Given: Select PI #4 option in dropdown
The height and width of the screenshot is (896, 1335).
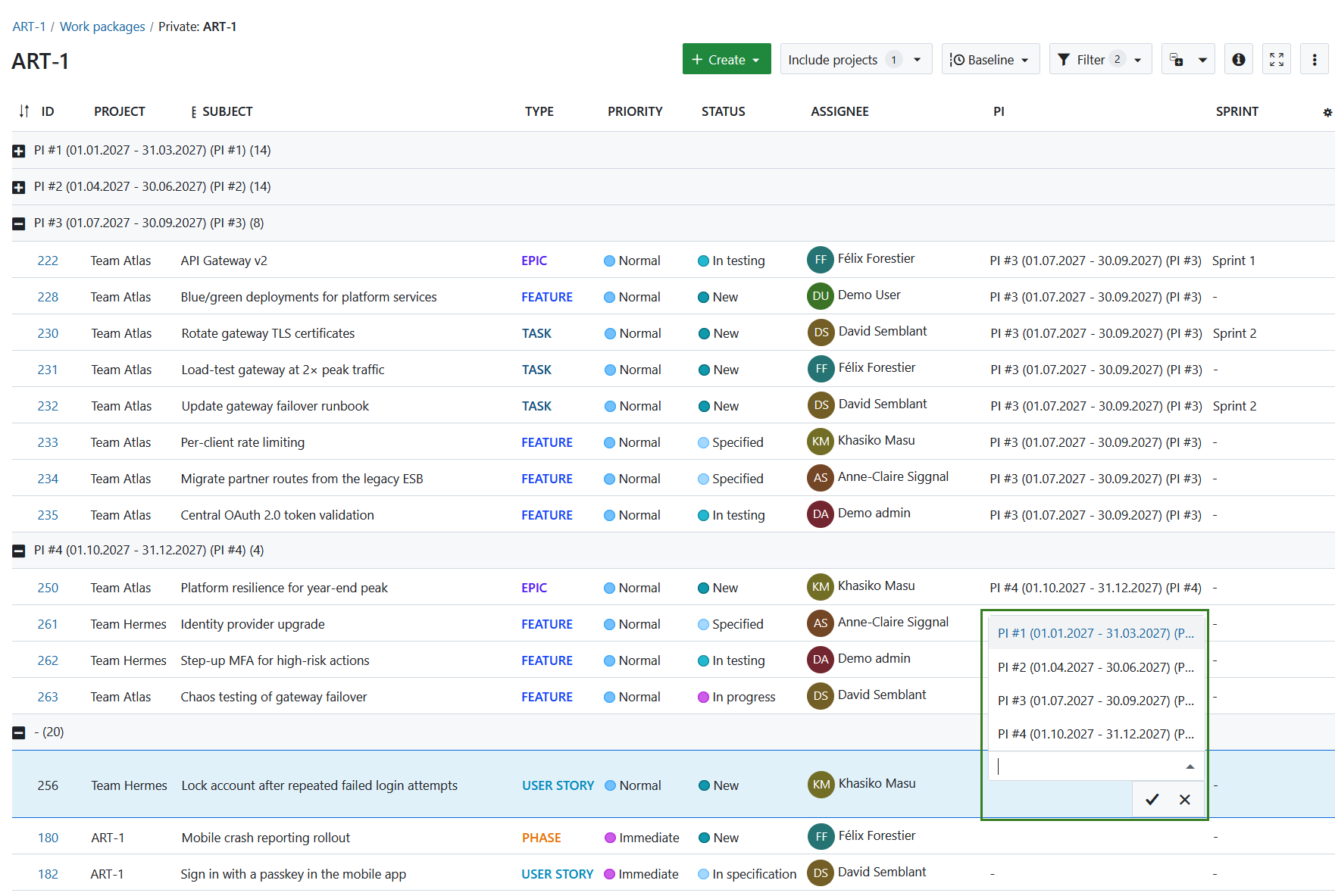Looking at the screenshot, I should (x=1096, y=734).
